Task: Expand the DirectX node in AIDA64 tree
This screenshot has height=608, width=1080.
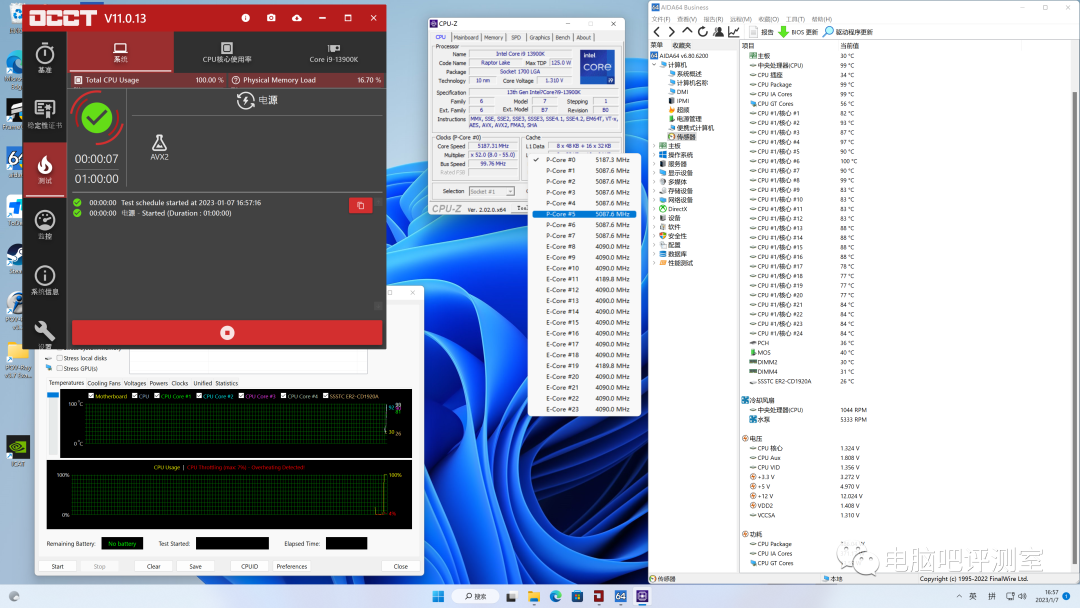Action: coord(654,209)
